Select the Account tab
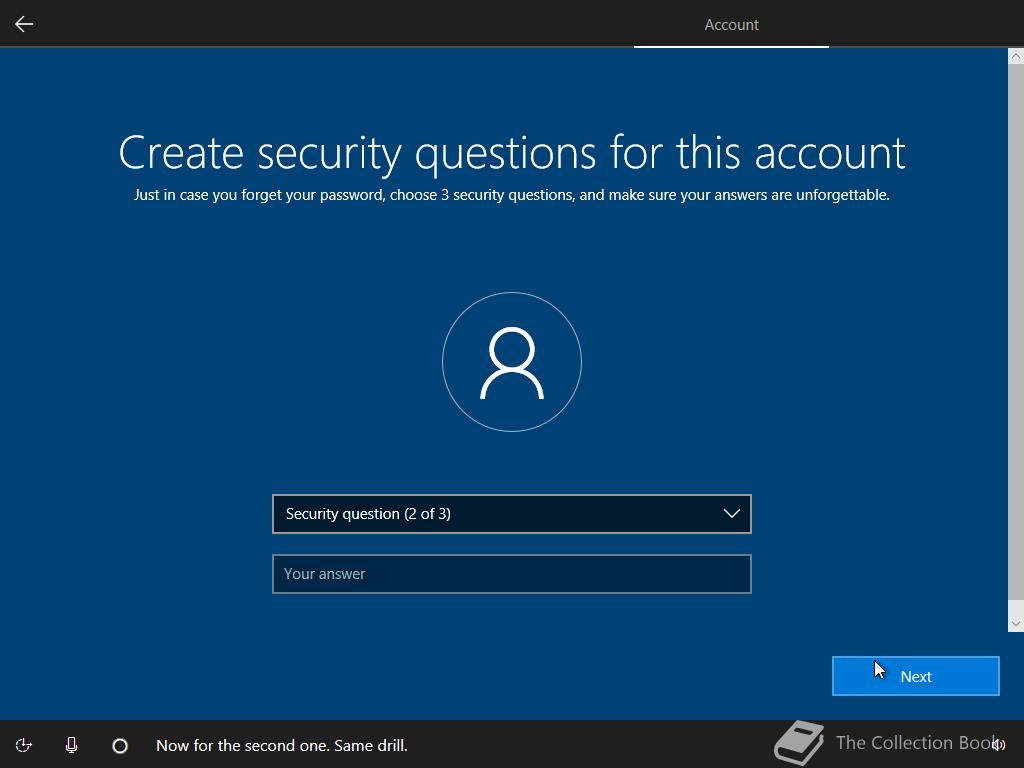This screenshot has width=1024, height=768. (x=731, y=25)
